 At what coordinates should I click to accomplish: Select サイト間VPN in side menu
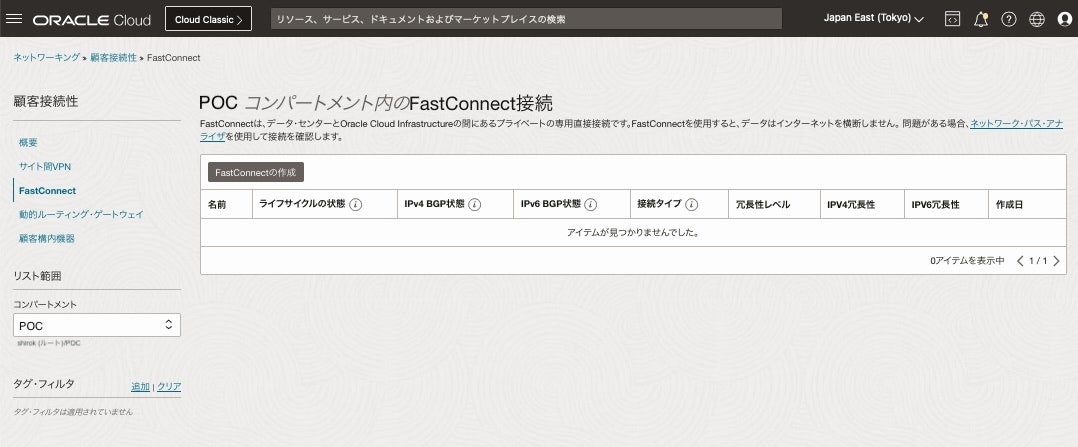(45, 166)
